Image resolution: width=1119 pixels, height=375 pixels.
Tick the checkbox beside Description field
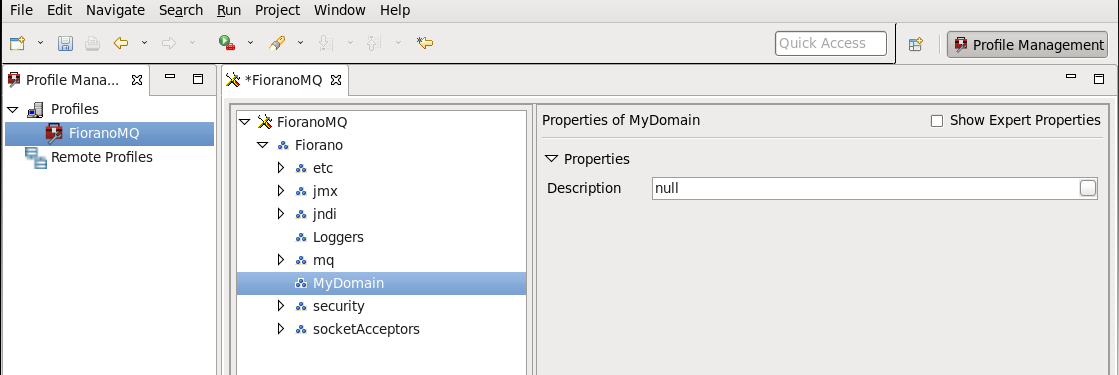tap(1088, 188)
